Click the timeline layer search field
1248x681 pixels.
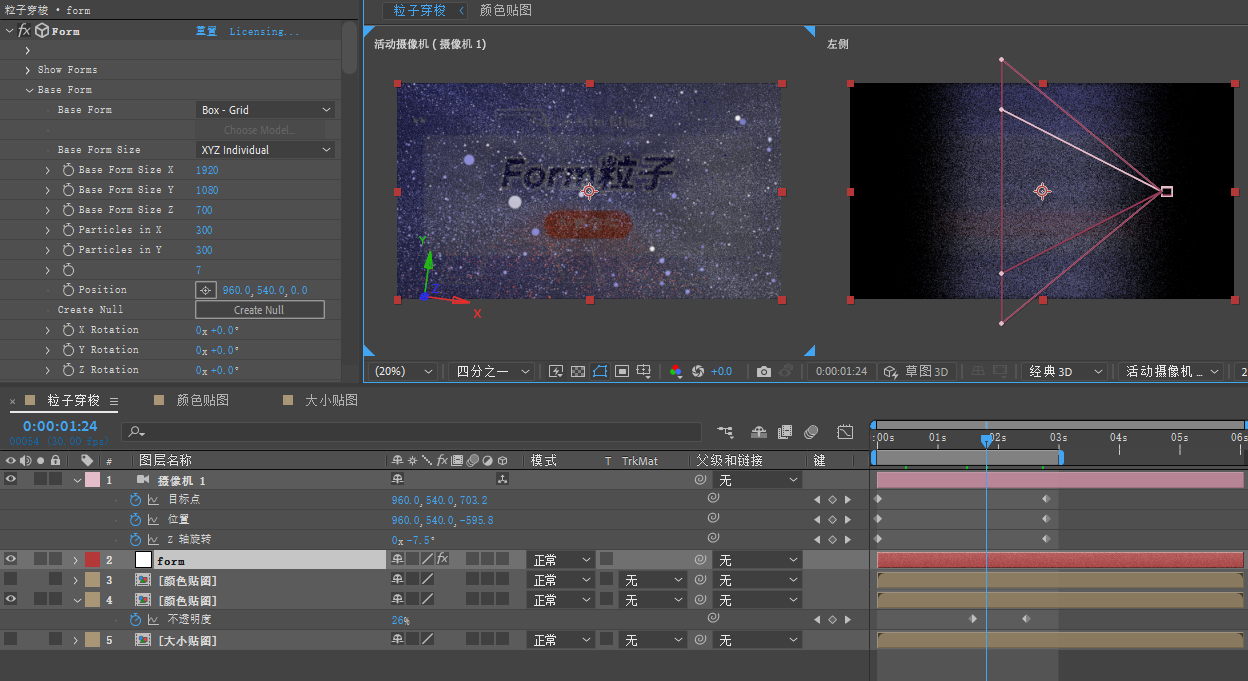click(x=411, y=432)
